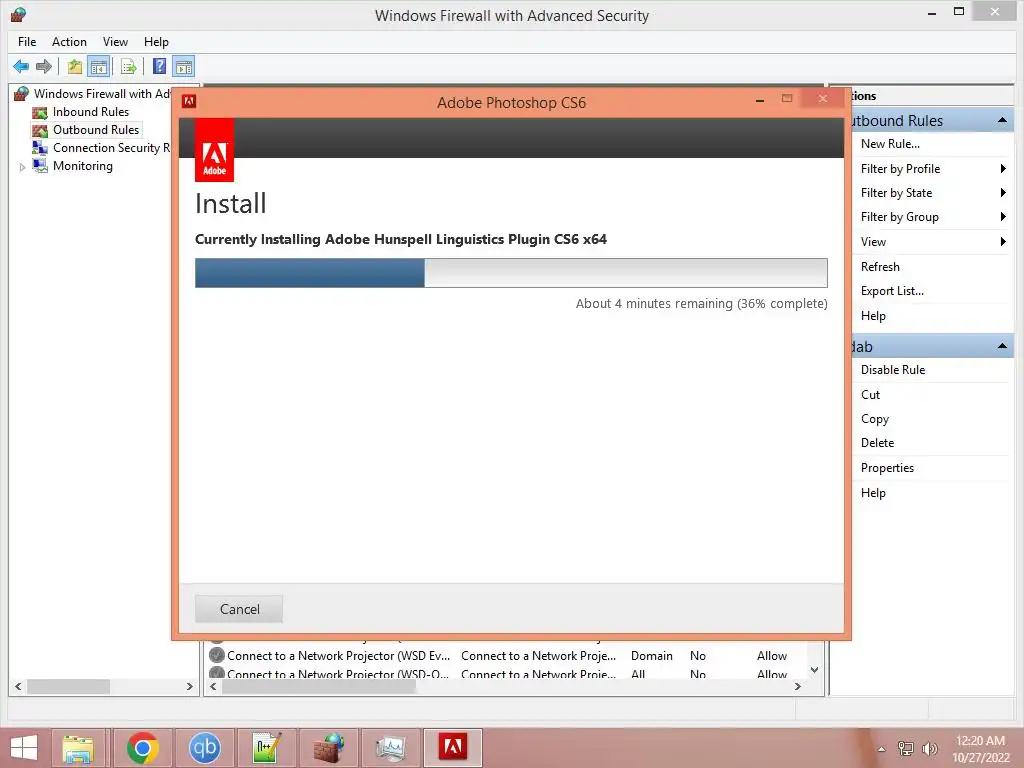Screen dimensions: 1024x768
Task: Click New Rule... in the Actions pane
Action: coord(889,144)
